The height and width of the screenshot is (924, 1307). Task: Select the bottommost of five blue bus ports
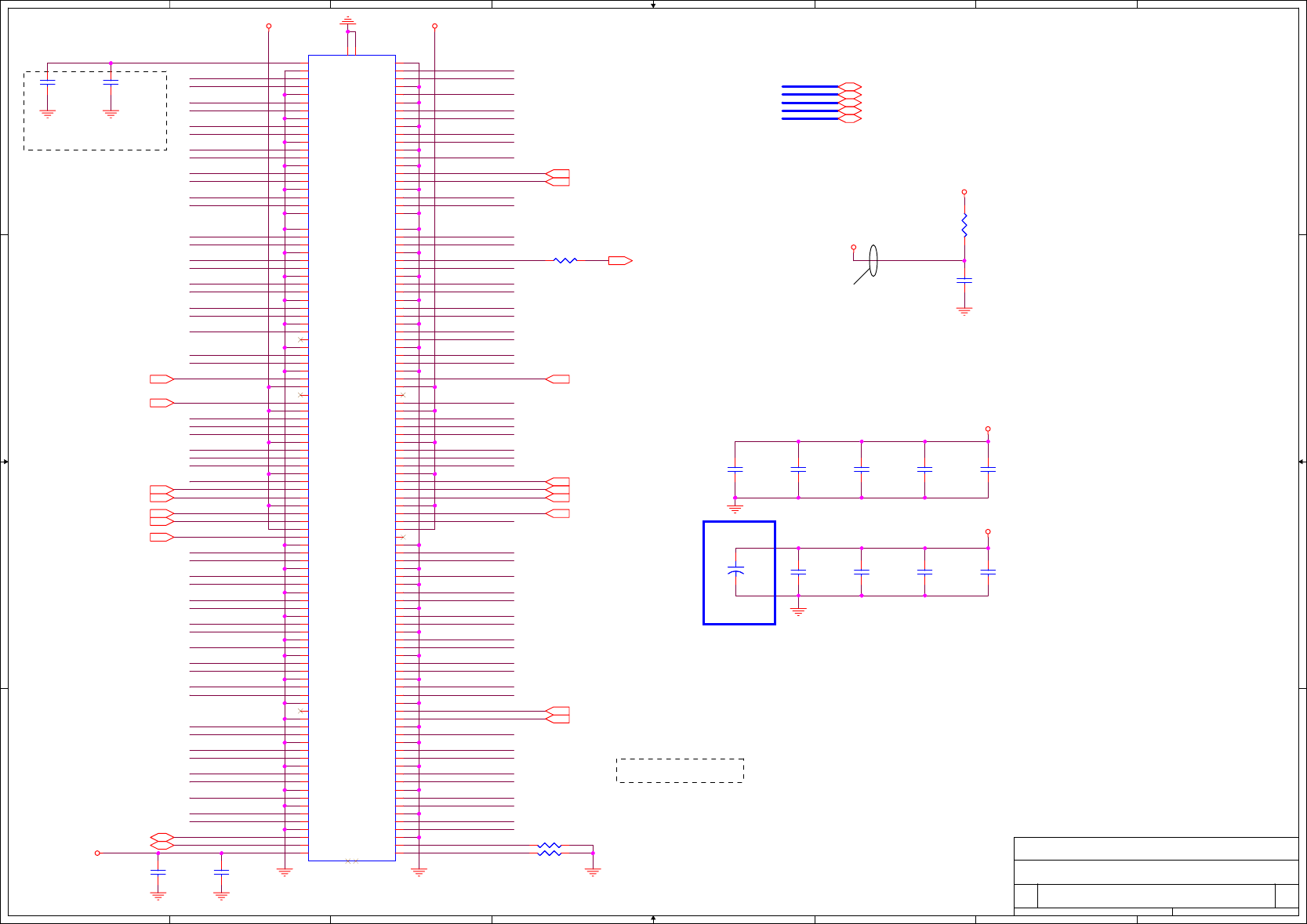coord(850,118)
